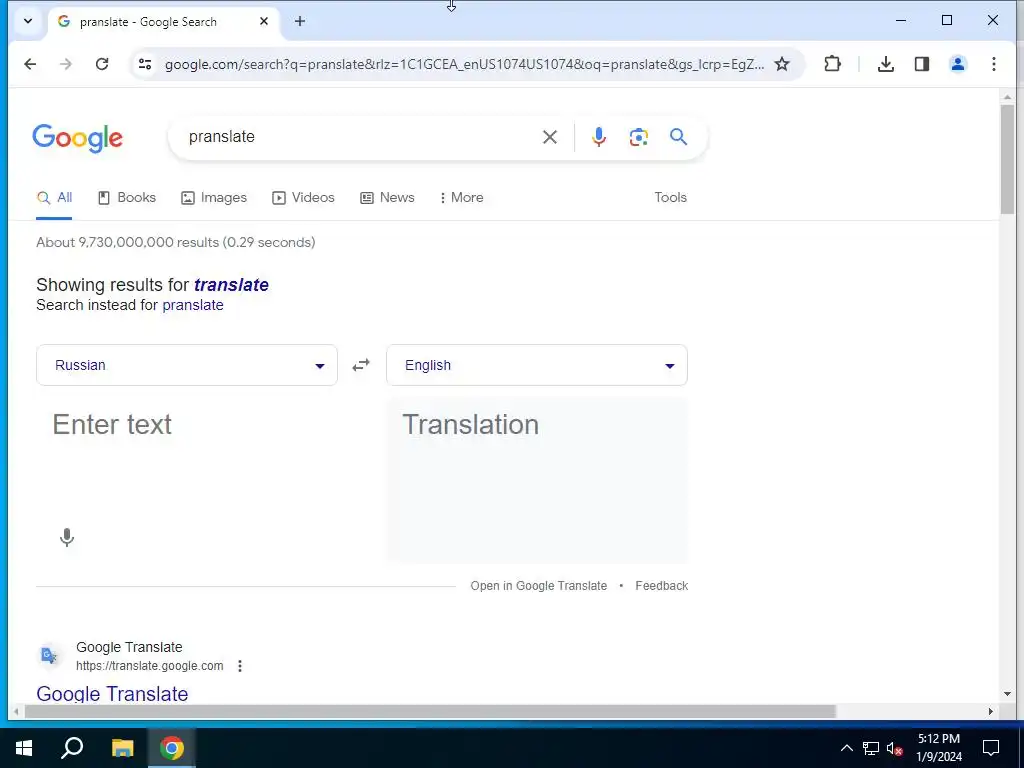Open the network tray icon
1024x768 pixels.
[x=871, y=748]
